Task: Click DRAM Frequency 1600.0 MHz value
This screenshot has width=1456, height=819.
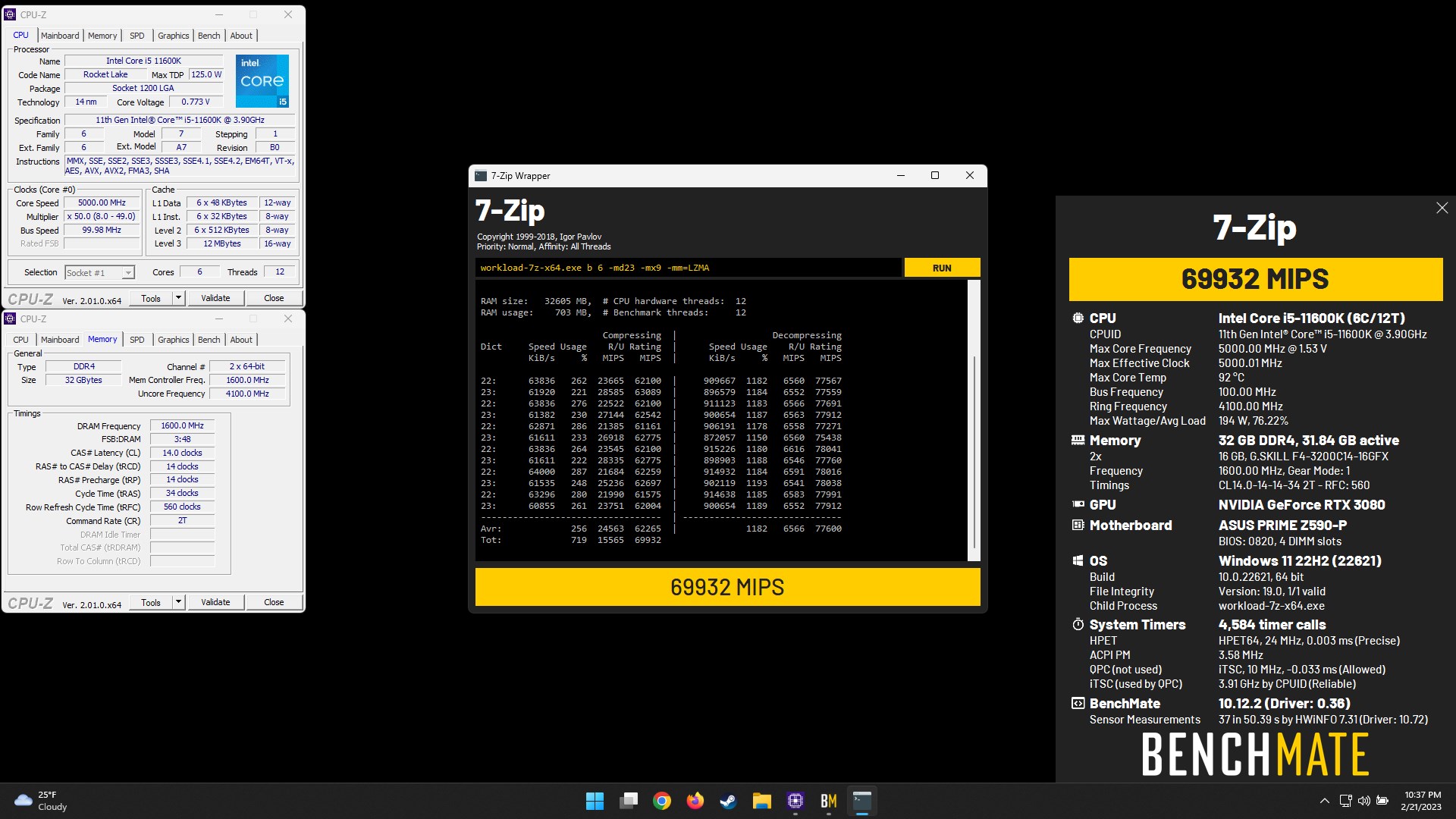Action: tap(182, 425)
